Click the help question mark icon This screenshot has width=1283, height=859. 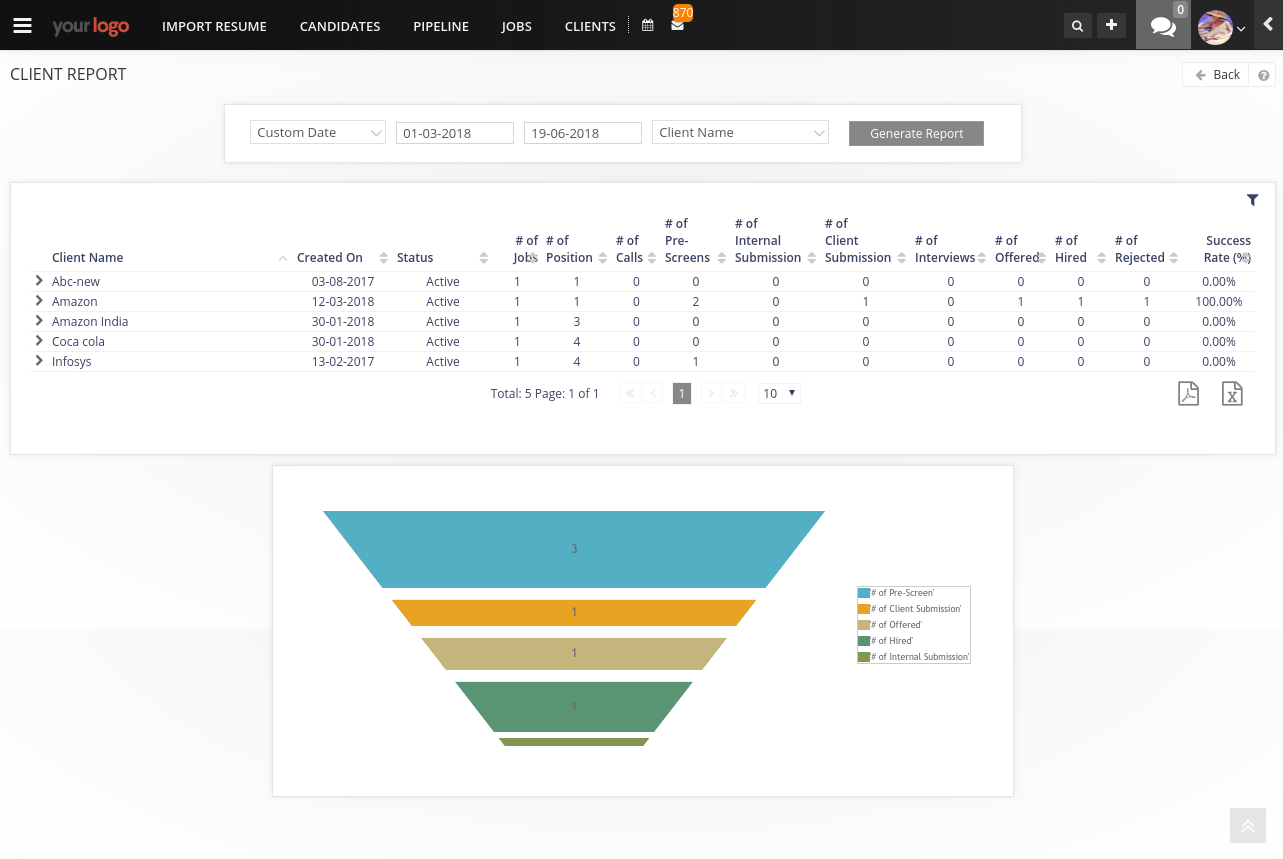[x=1262, y=74]
